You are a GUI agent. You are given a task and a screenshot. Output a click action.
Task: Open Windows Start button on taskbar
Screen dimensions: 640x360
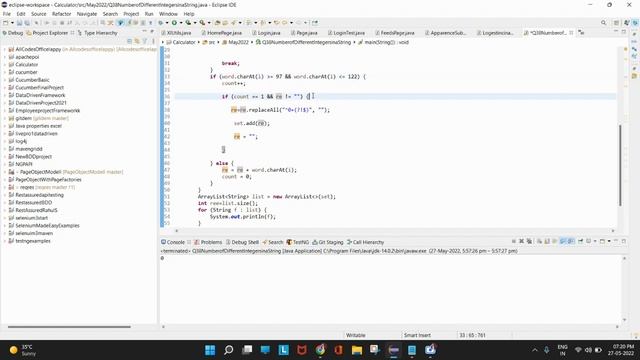tap(210, 350)
